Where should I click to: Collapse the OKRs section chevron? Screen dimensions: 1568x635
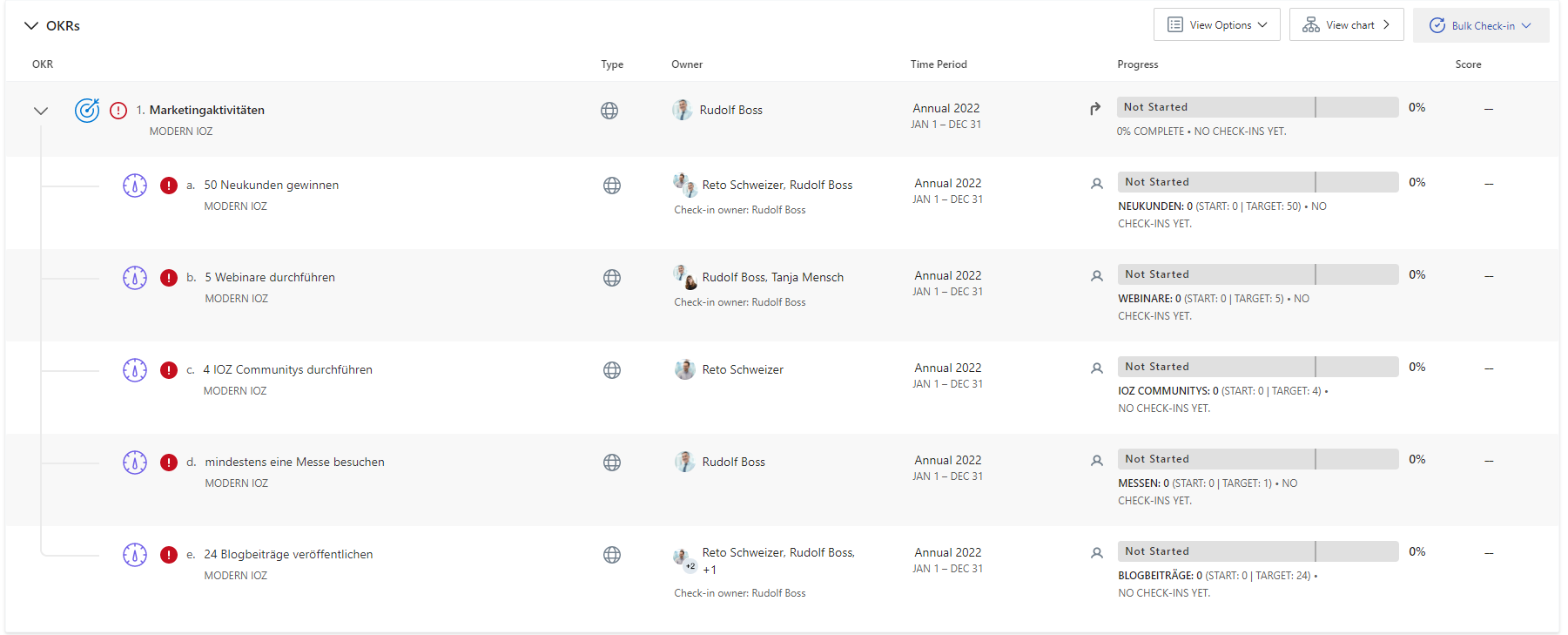(x=31, y=26)
